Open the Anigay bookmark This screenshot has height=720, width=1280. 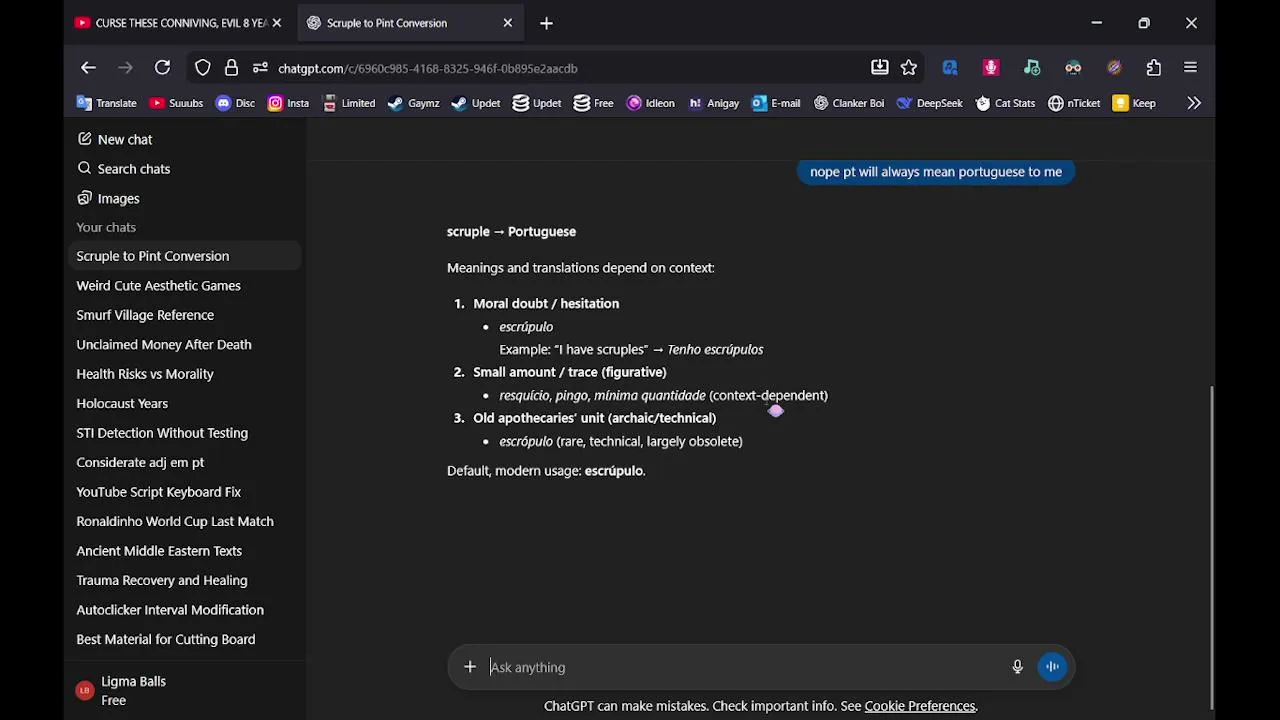tap(714, 103)
